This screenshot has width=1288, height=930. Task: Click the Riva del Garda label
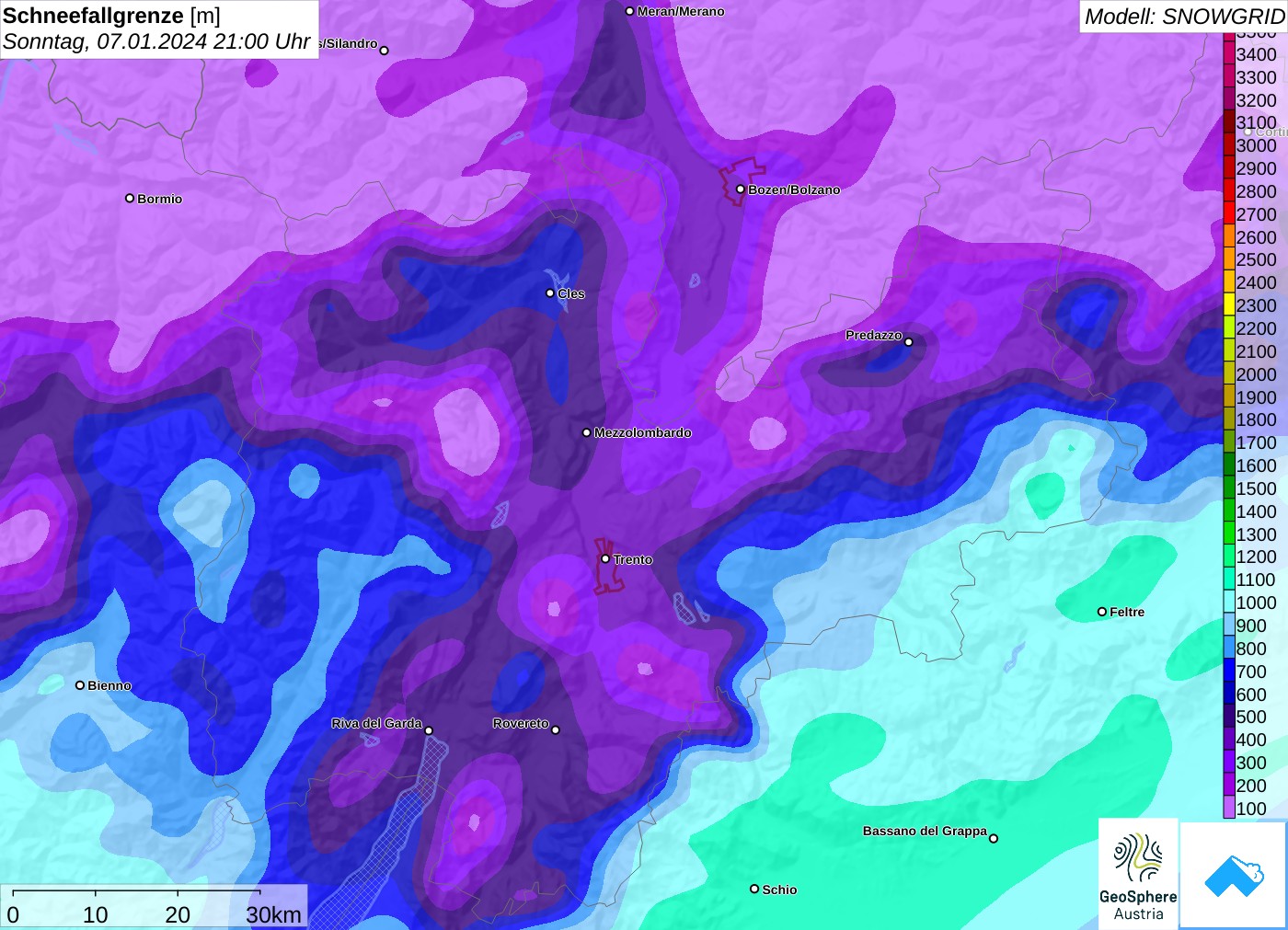click(x=376, y=723)
